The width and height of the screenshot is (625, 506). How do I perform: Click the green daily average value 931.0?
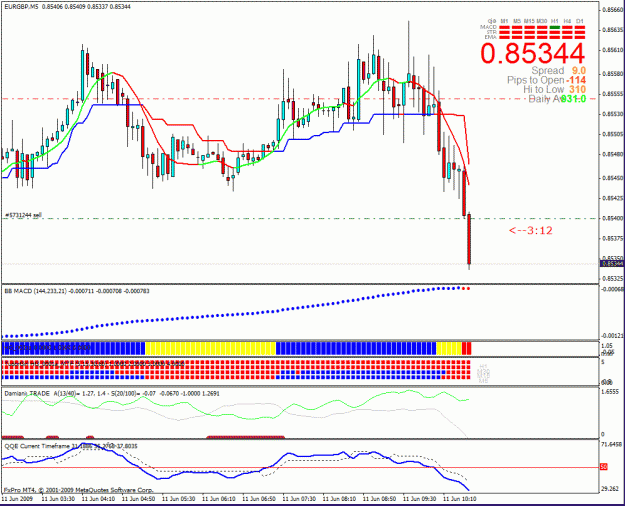pos(574,98)
